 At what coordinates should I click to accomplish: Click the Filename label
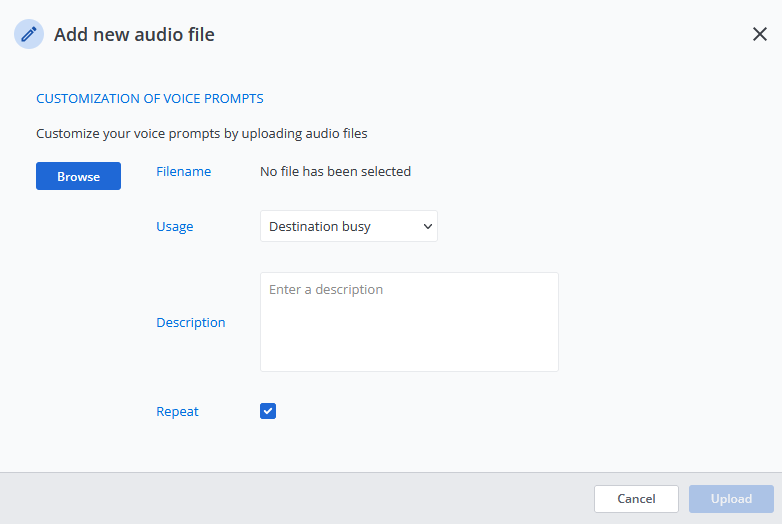183,171
